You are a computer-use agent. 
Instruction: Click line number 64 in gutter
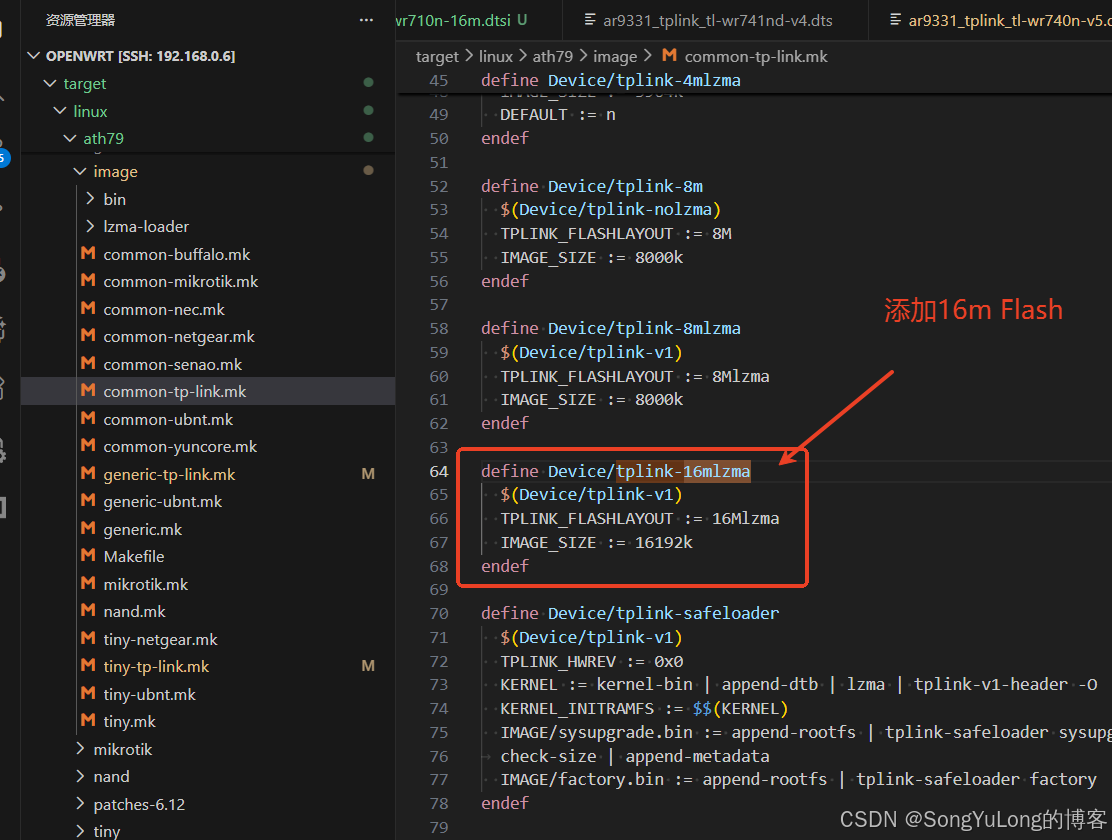pyautogui.click(x=439, y=471)
